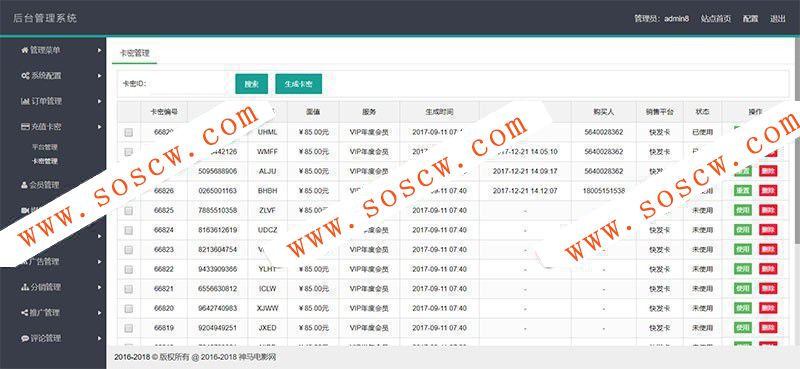Screen dimensions: 800x369
Task: Click 退出 to log out
Action: (x=778, y=18)
